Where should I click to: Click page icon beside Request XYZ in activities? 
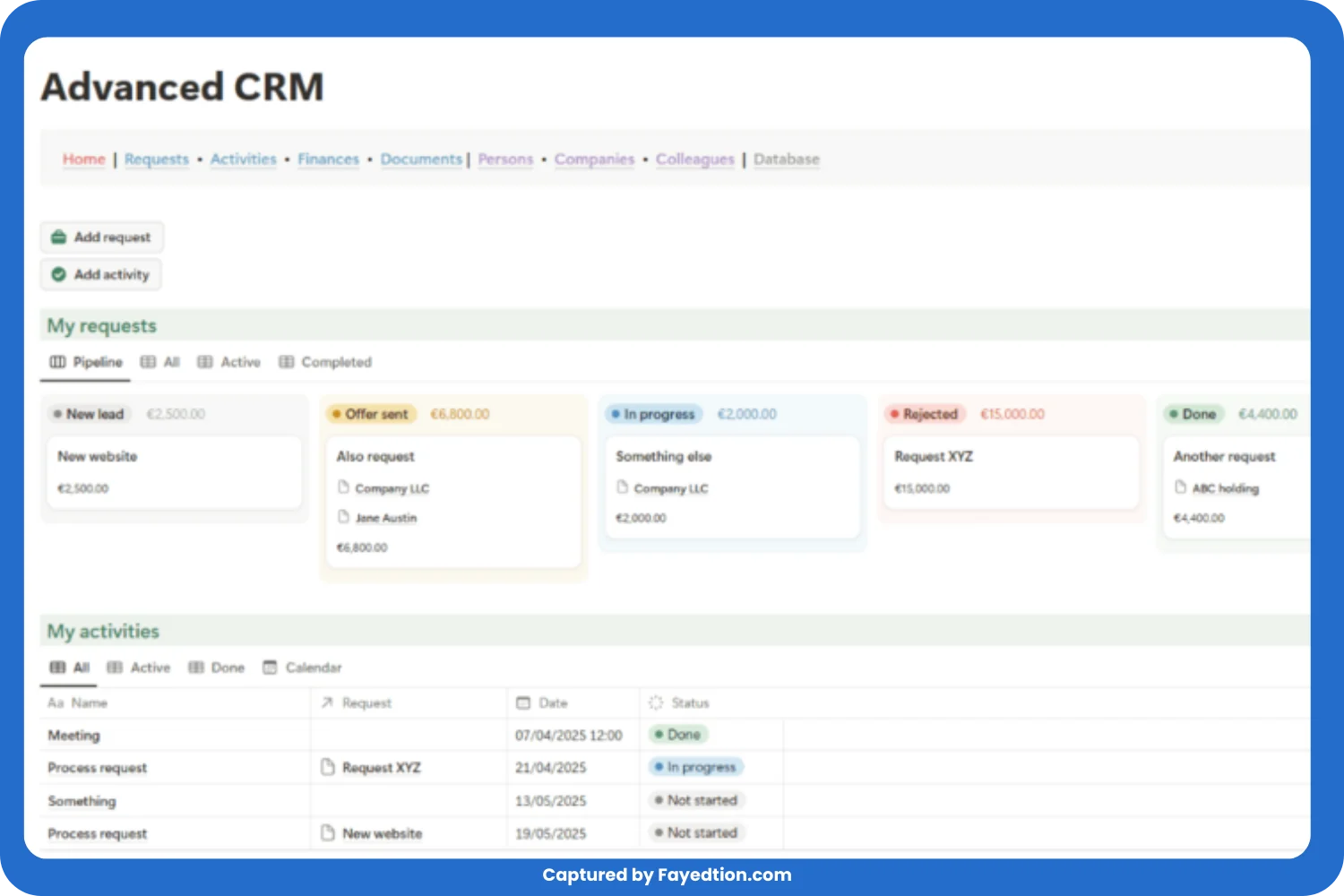click(328, 767)
